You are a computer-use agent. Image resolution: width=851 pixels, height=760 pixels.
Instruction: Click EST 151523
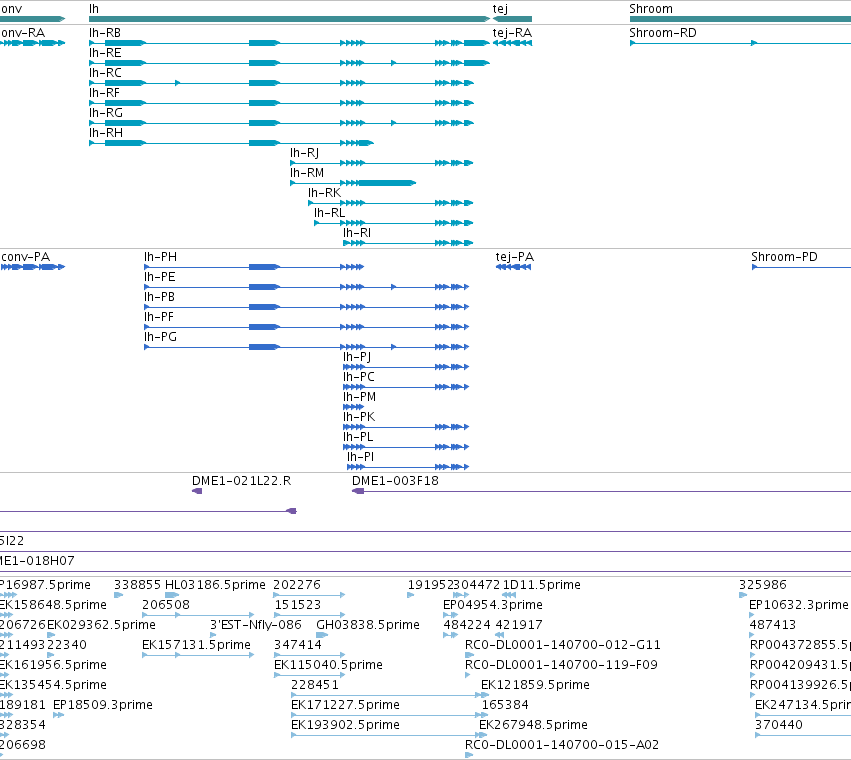point(297,605)
